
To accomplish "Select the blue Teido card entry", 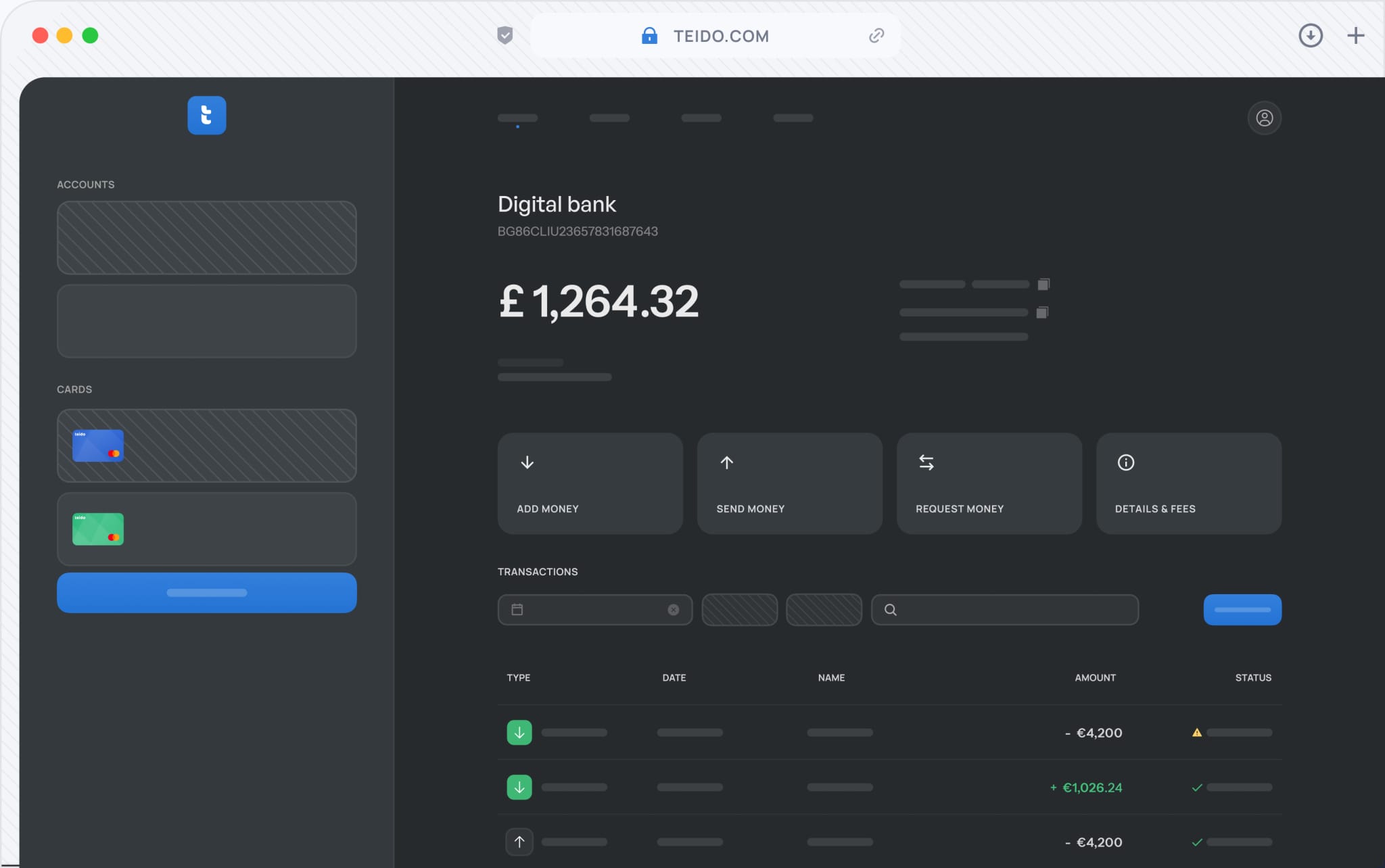I will point(207,446).
